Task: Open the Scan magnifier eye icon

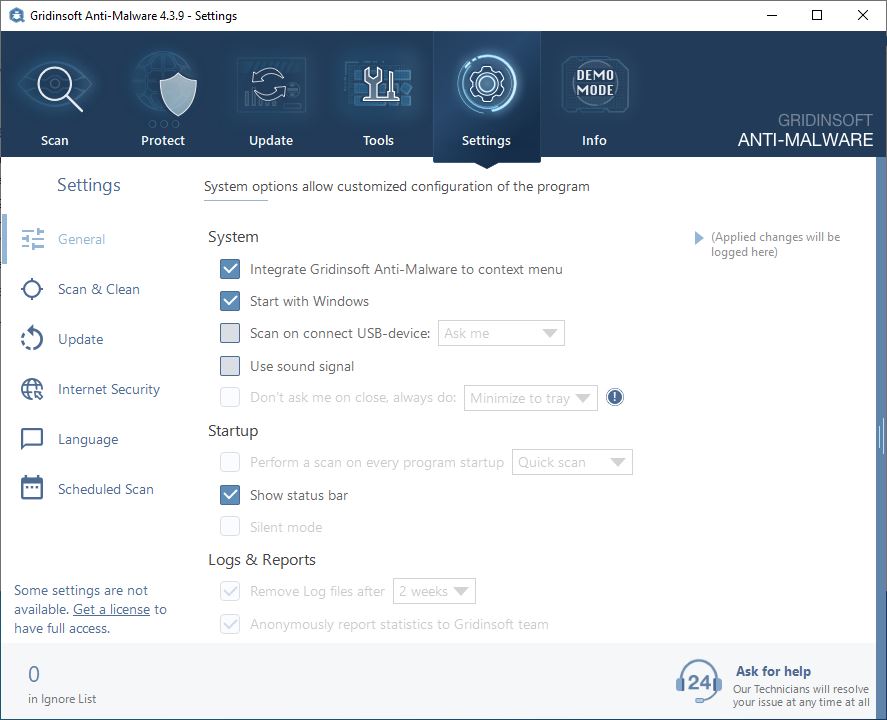Action: coord(55,86)
